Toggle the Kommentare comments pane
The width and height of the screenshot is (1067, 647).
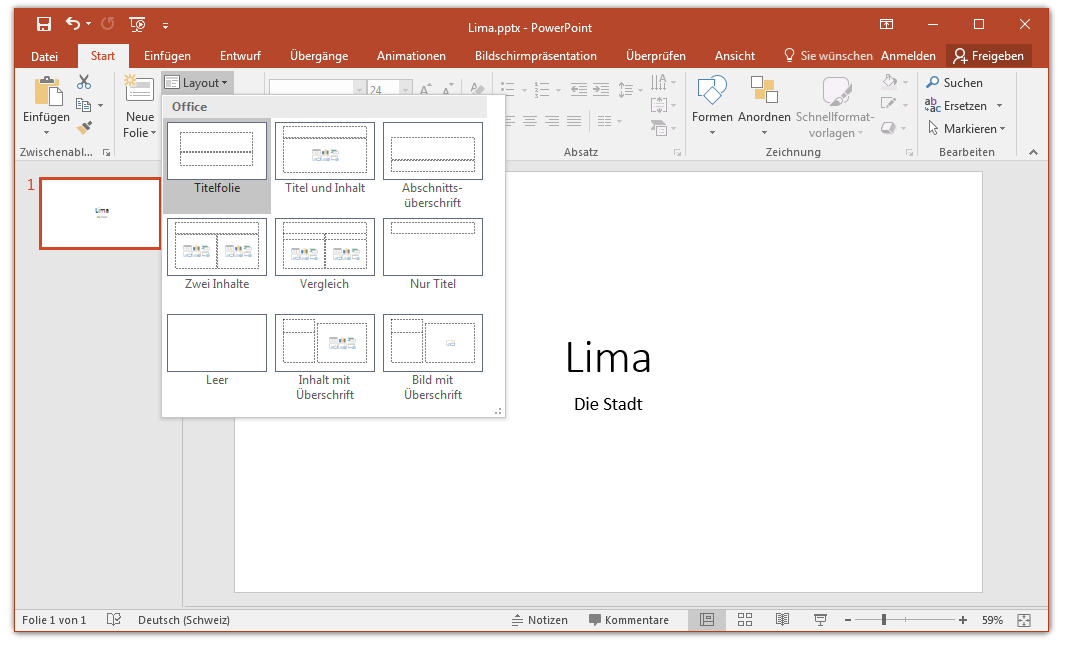[629, 620]
